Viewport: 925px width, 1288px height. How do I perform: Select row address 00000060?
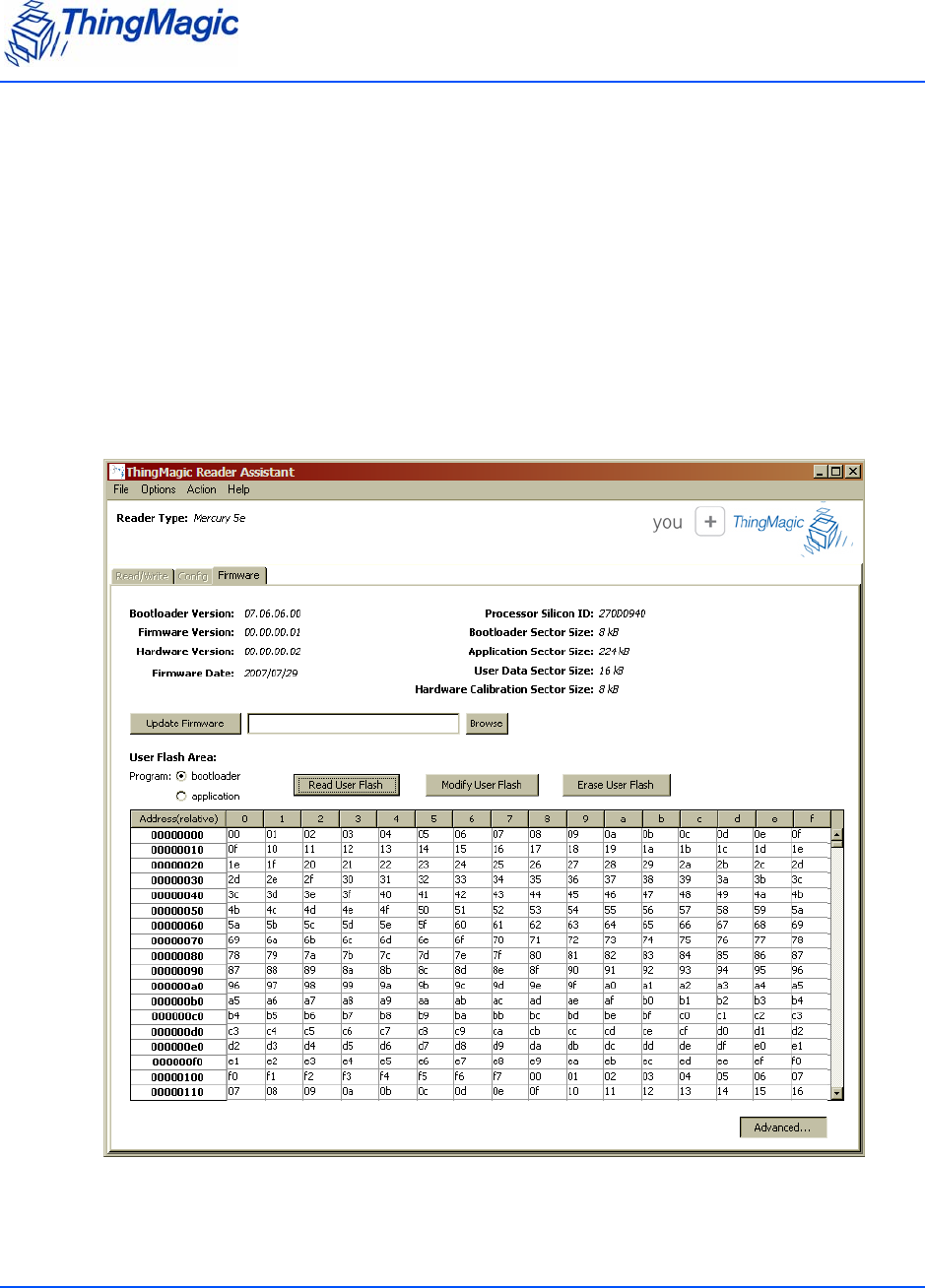(178, 927)
